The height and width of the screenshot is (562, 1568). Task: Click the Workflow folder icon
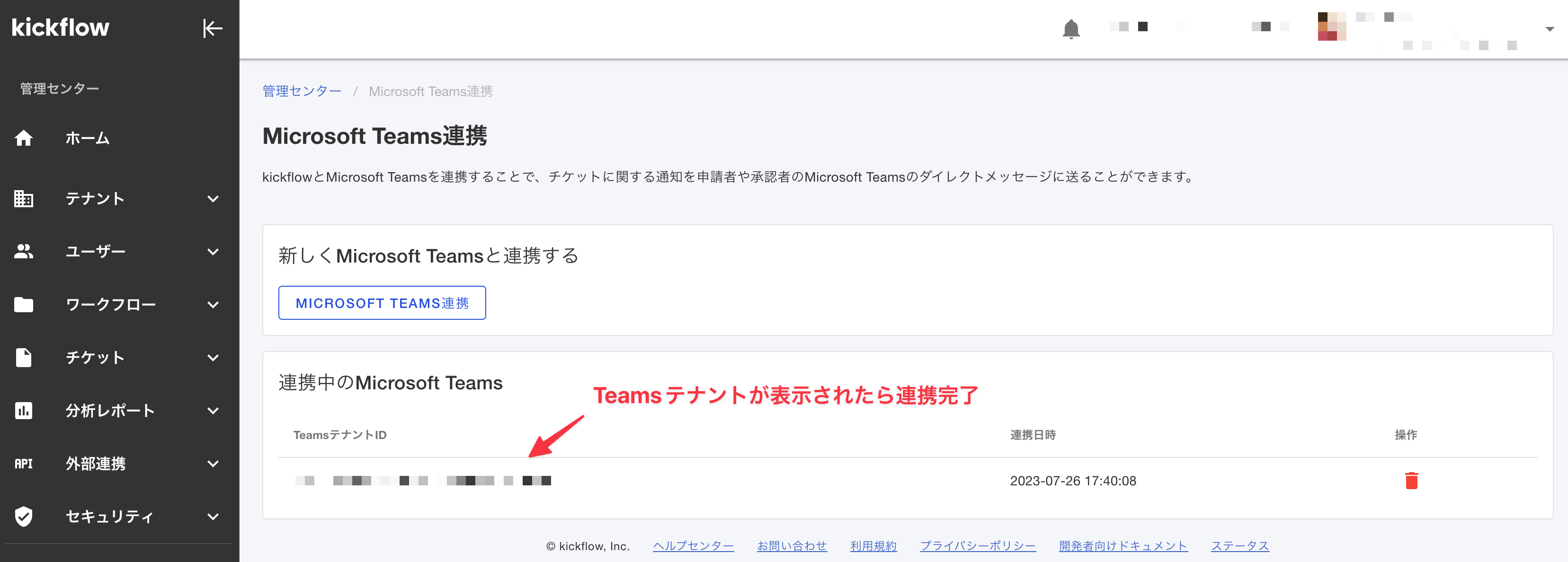pyautogui.click(x=24, y=304)
